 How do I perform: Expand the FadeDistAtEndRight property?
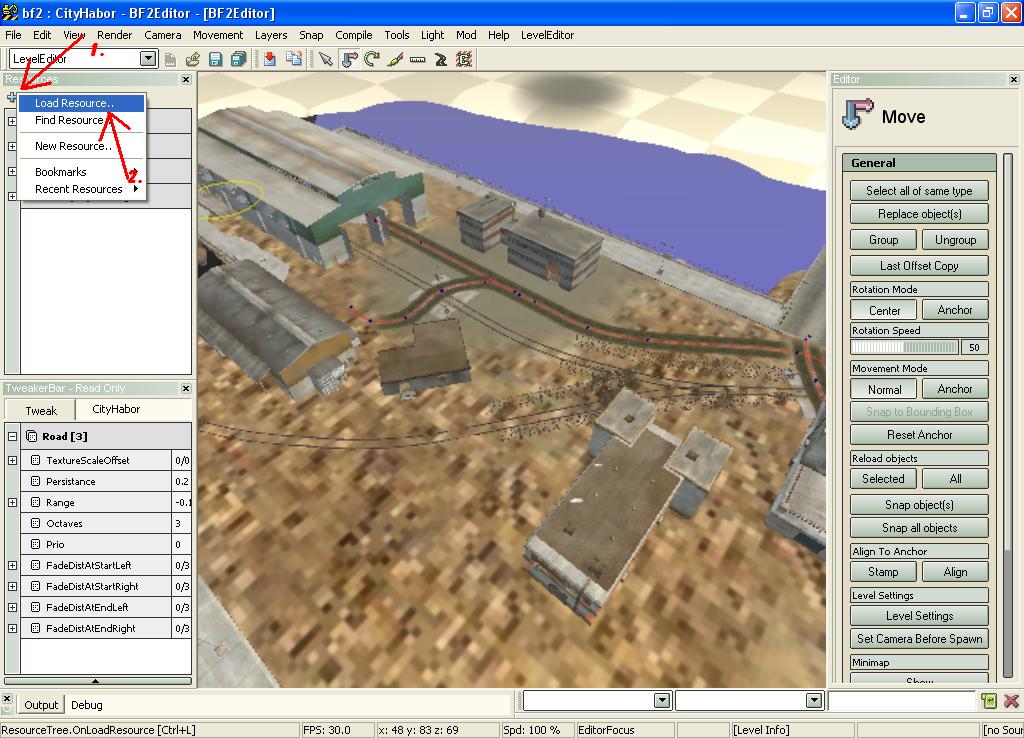pyautogui.click(x=12, y=628)
